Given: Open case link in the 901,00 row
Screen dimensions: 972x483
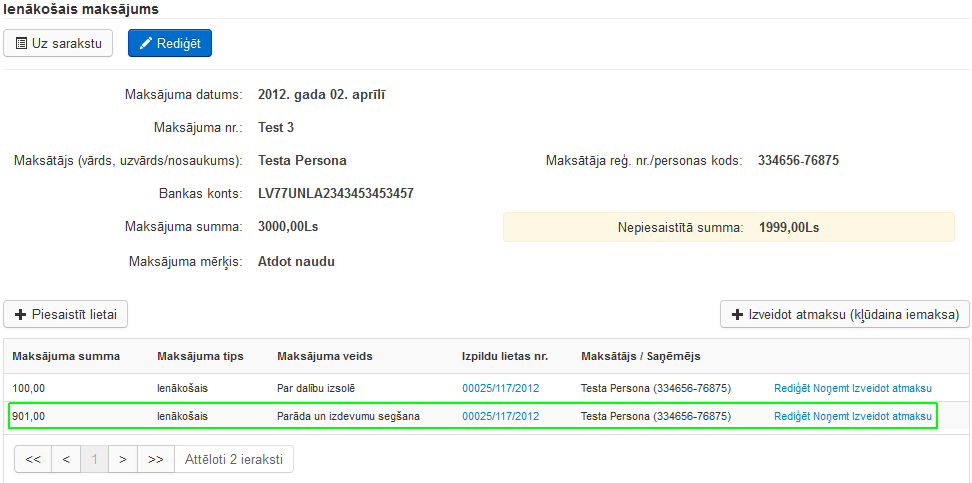Looking at the screenshot, I should [500, 416].
